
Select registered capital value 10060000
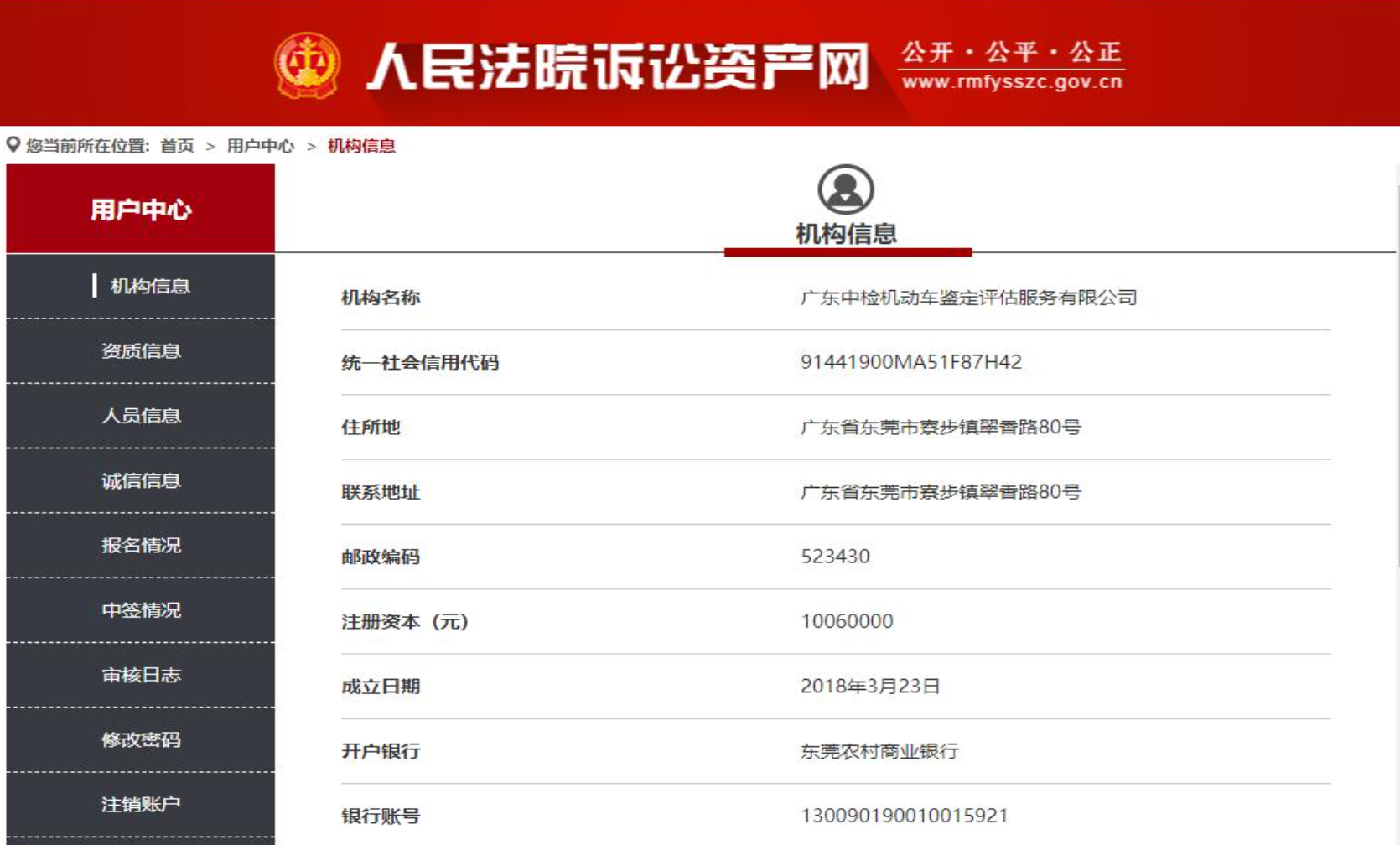[847, 621]
